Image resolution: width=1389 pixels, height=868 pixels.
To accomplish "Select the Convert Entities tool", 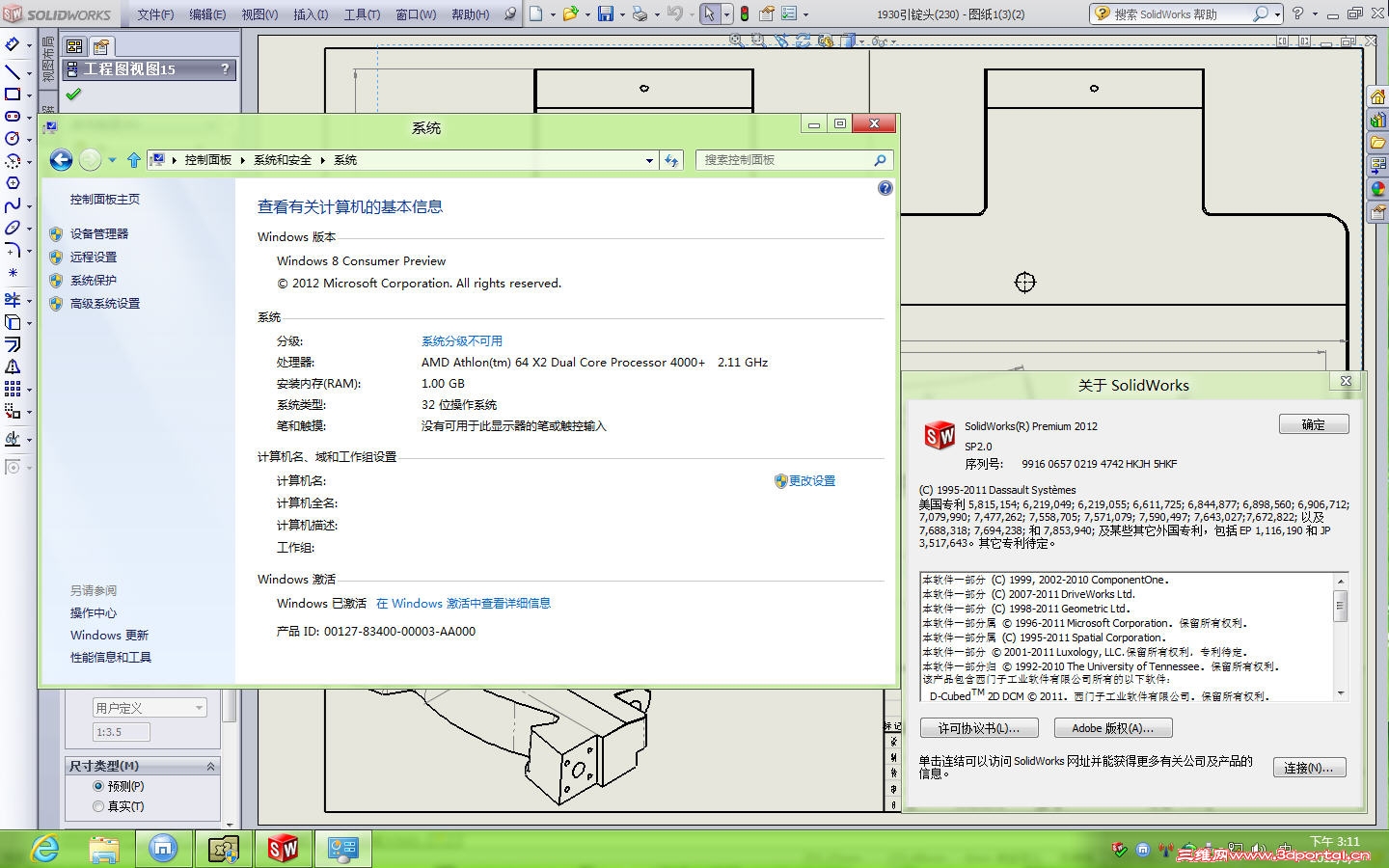I will pyautogui.click(x=13, y=322).
